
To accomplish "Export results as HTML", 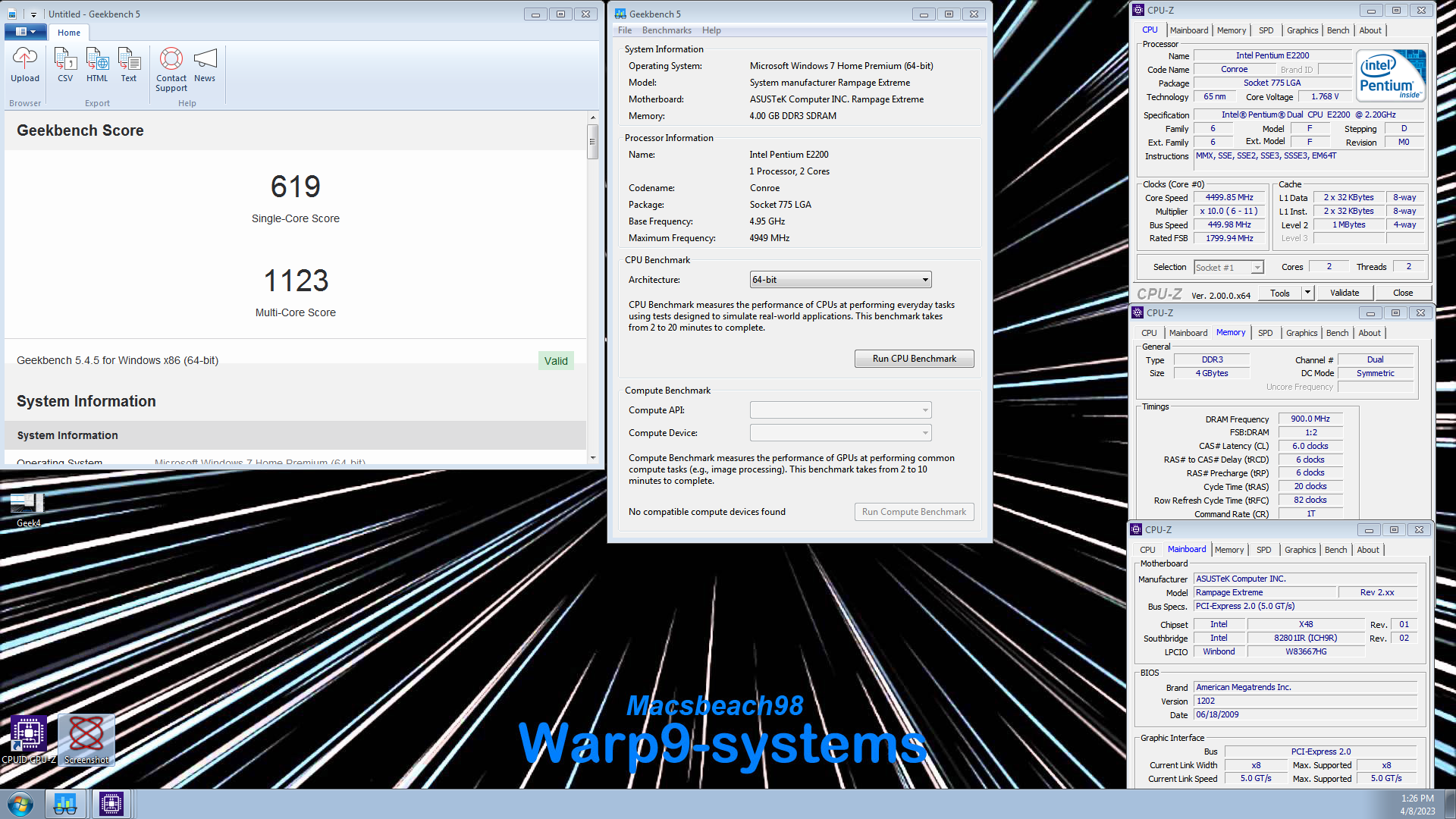I will click(97, 64).
